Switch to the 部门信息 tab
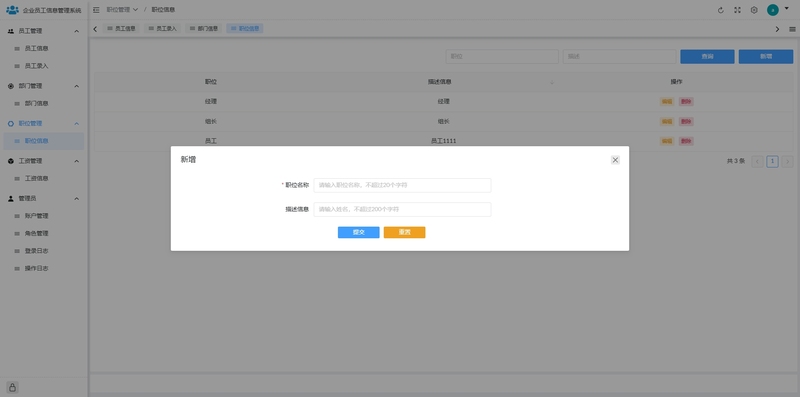 point(204,29)
